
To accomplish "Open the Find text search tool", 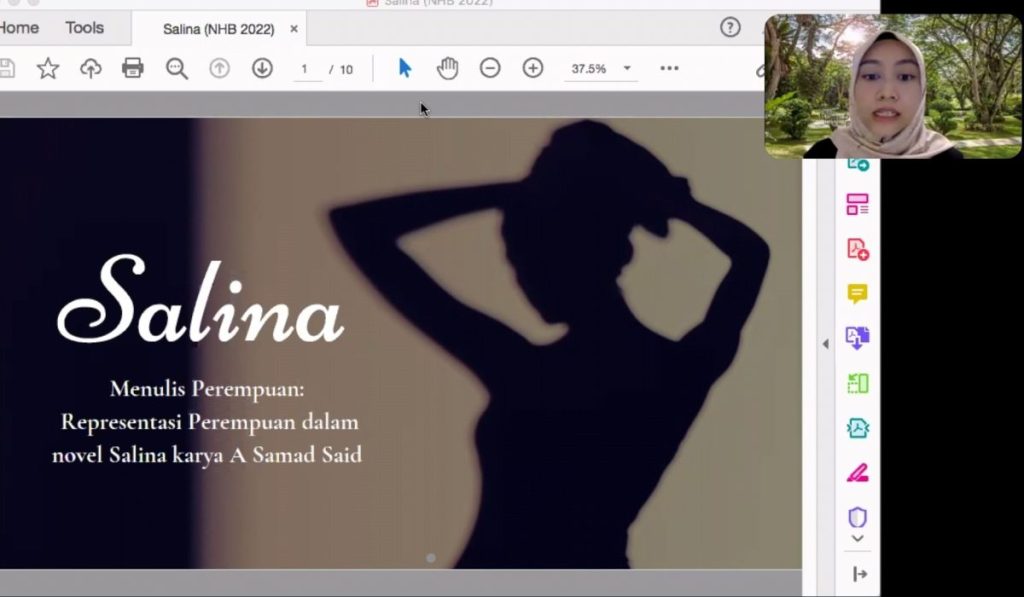I will pyautogui.click(x=176, y=68).
